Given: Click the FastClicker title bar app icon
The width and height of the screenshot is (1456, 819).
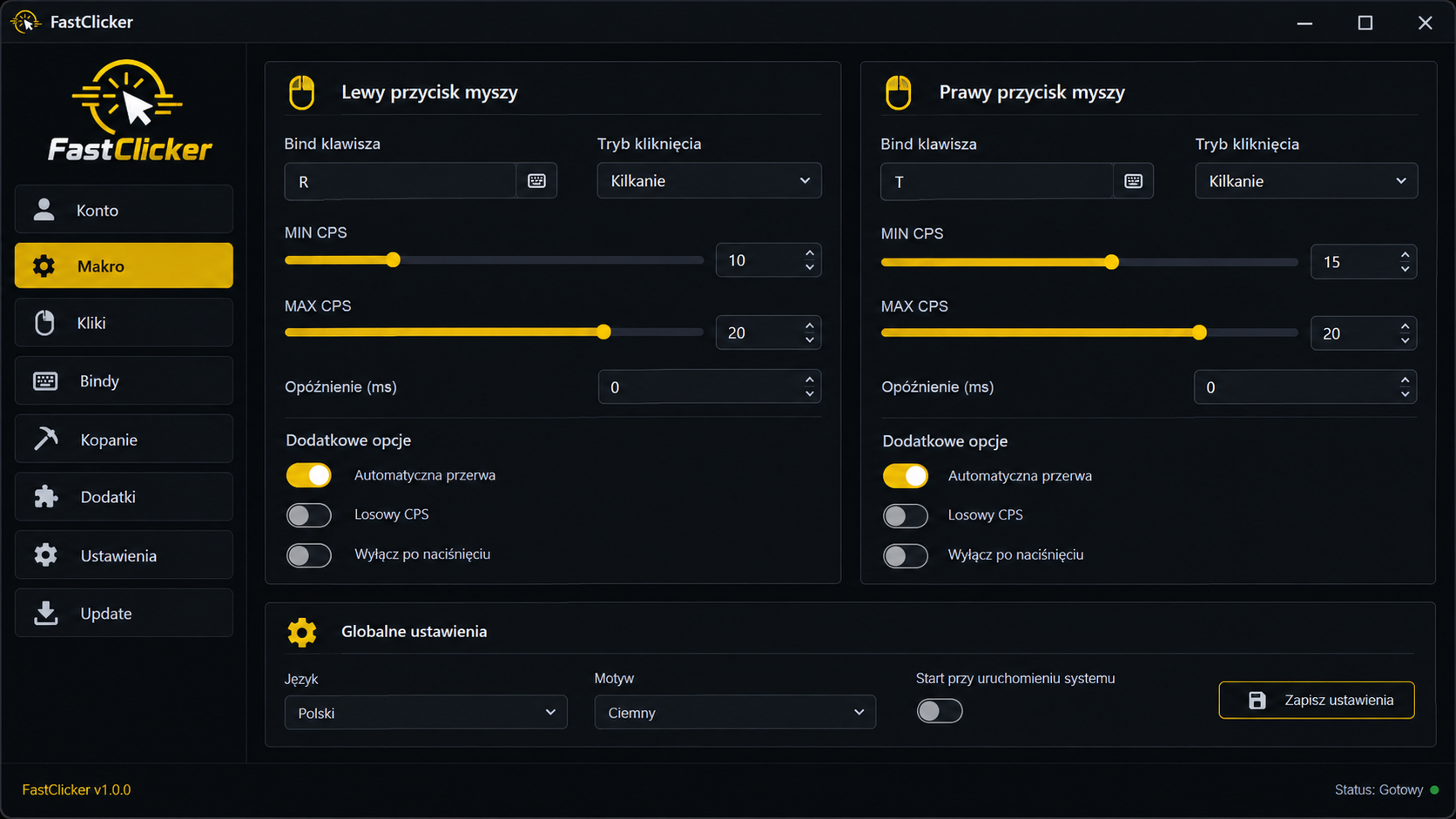Looking at the screenshot, I should coord(25,22).
